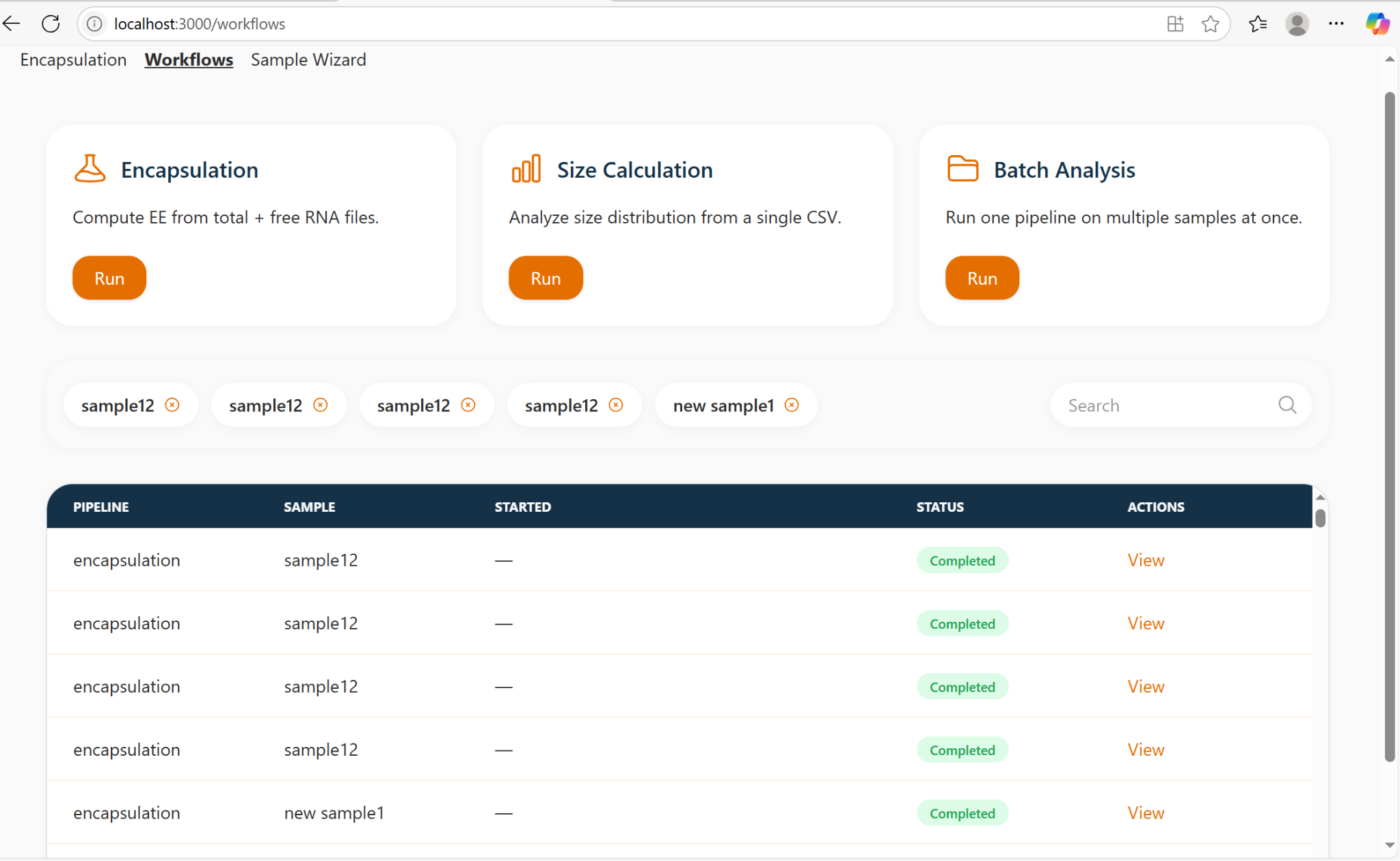Click the site information icon in address bar
This screenshot has height=861, width=1400.
point(94,23)
